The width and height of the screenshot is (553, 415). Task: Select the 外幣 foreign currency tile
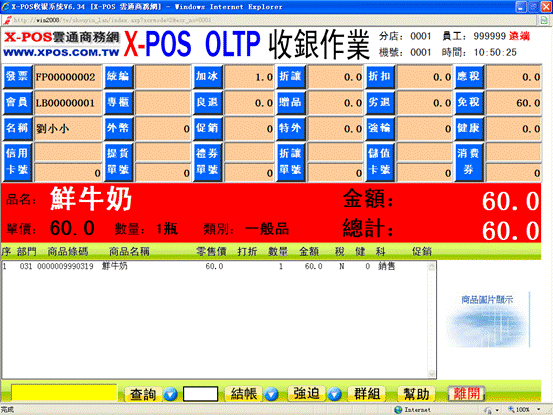[x=118, y=128]
